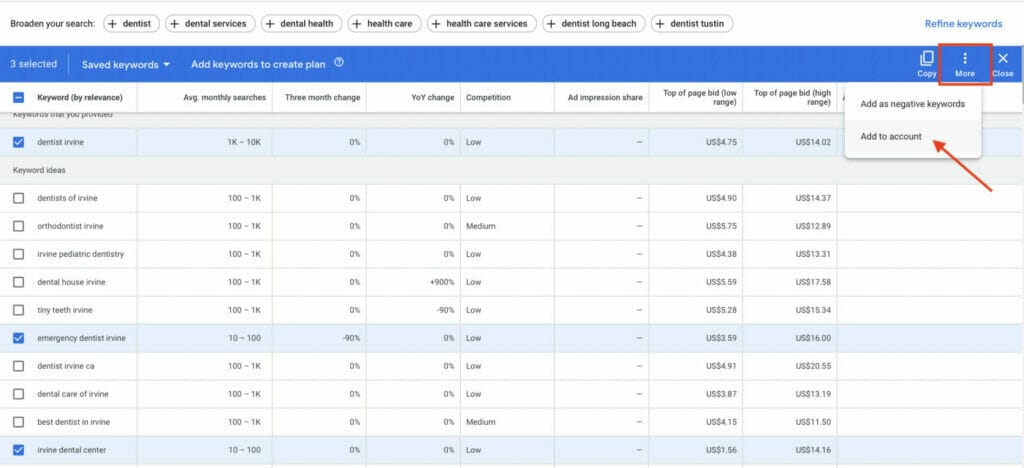This screenshot has width=1024, height=468.
Task: Sort by Top of page bid (low range)
Action: click(699, 98)
